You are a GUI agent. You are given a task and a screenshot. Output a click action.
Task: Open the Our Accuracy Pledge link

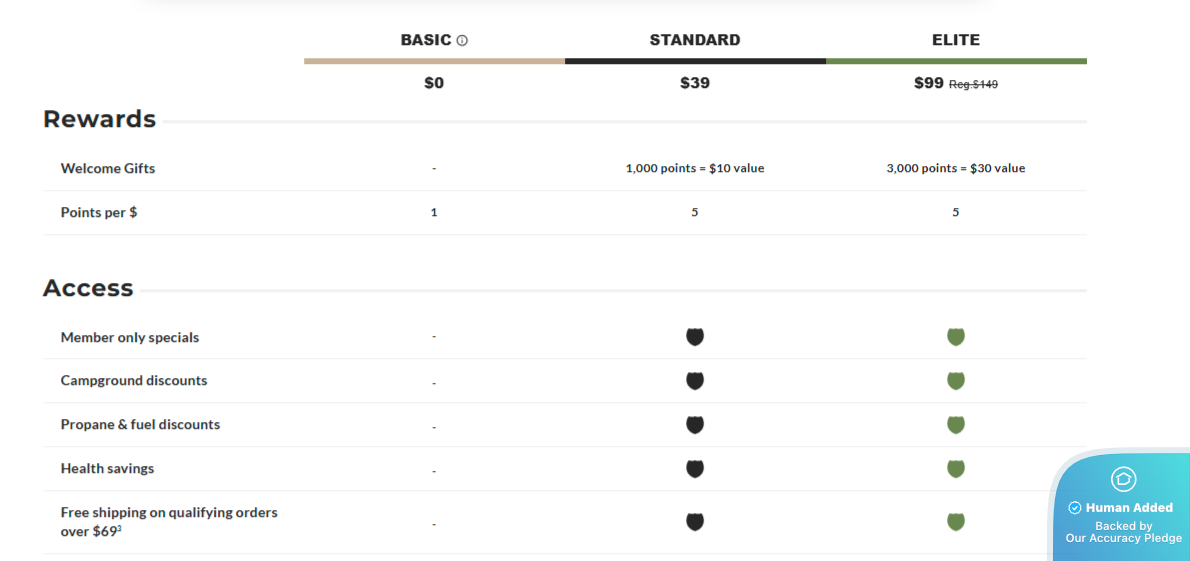click(x=1124, y=538)
